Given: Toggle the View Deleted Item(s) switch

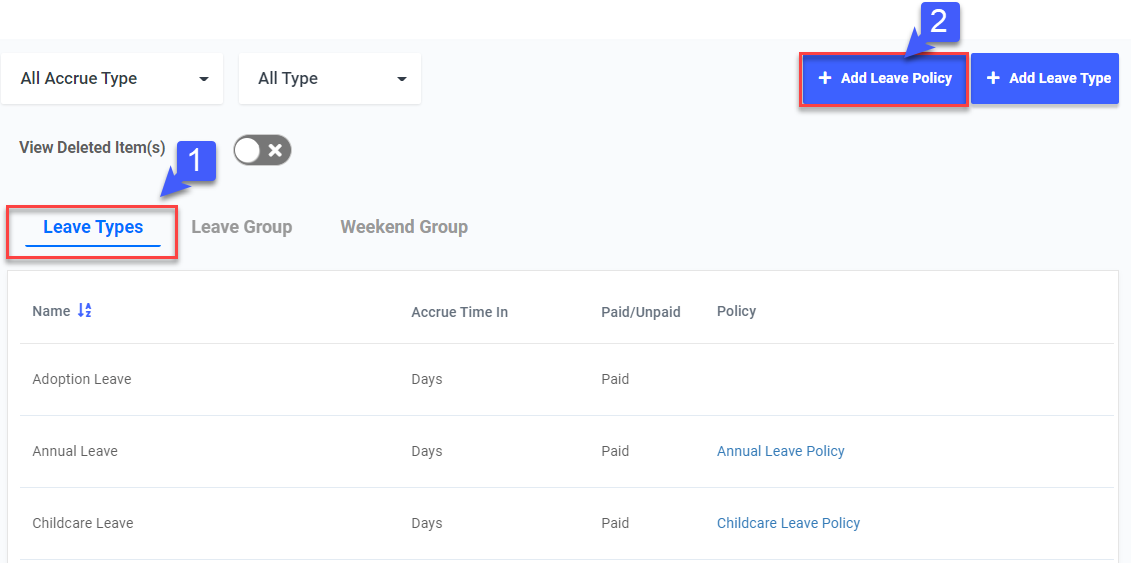Looking at the screenshot, I should click(262, 150).
